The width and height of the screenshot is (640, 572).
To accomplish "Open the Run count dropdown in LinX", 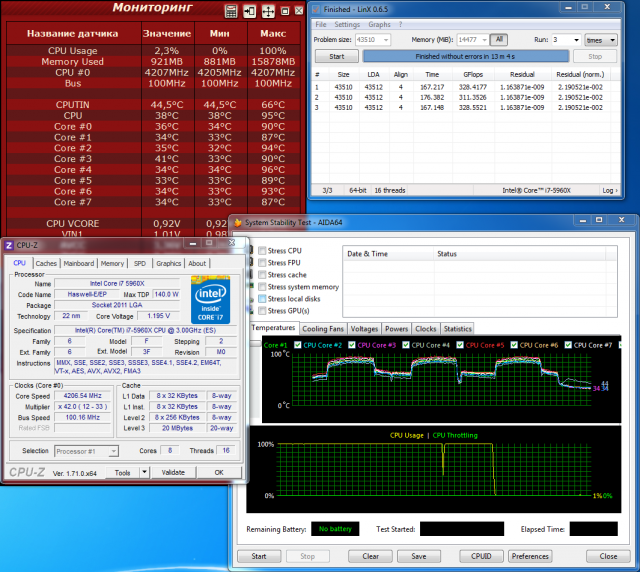I will point(576,40).
